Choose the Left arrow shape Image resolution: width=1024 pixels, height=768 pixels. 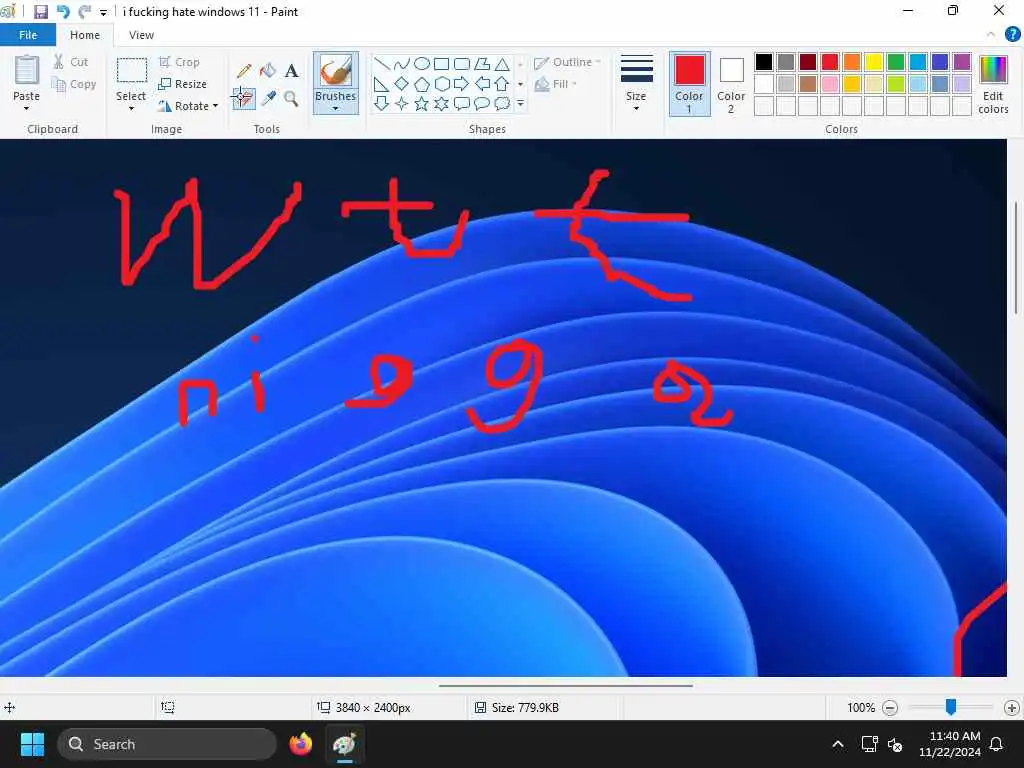482,84
